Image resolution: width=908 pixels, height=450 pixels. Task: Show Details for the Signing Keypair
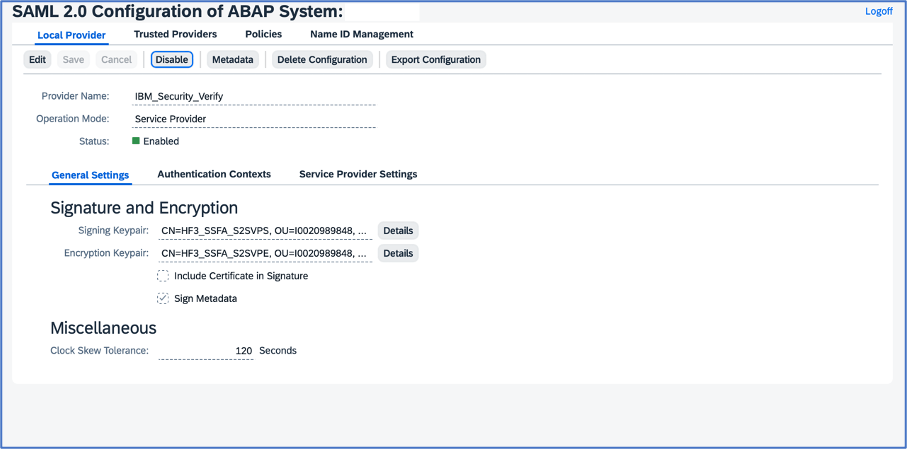[398, 231]
